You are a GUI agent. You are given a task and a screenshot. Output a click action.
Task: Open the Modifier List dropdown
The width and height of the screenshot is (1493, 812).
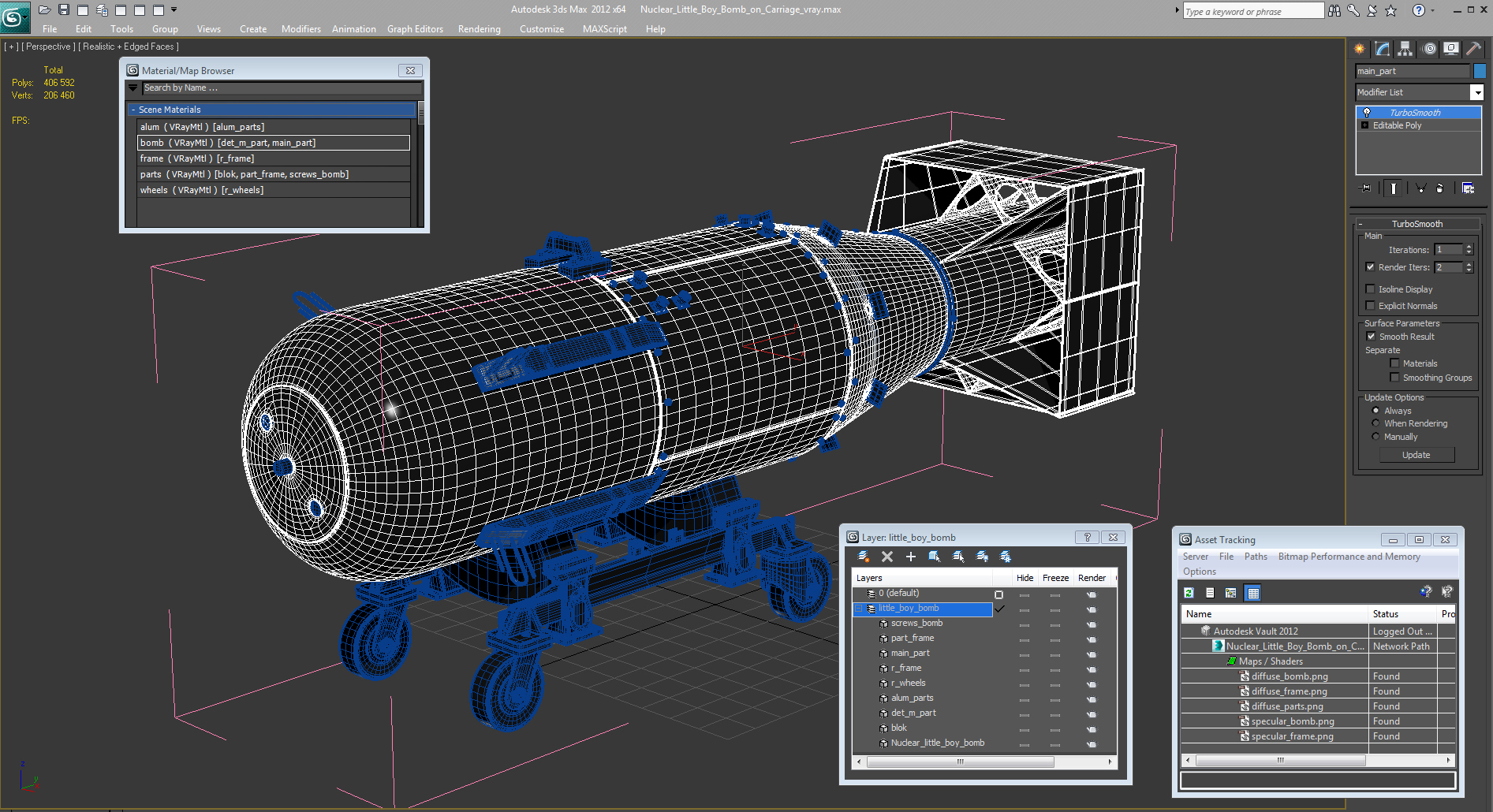click(x=1476, y=92)
